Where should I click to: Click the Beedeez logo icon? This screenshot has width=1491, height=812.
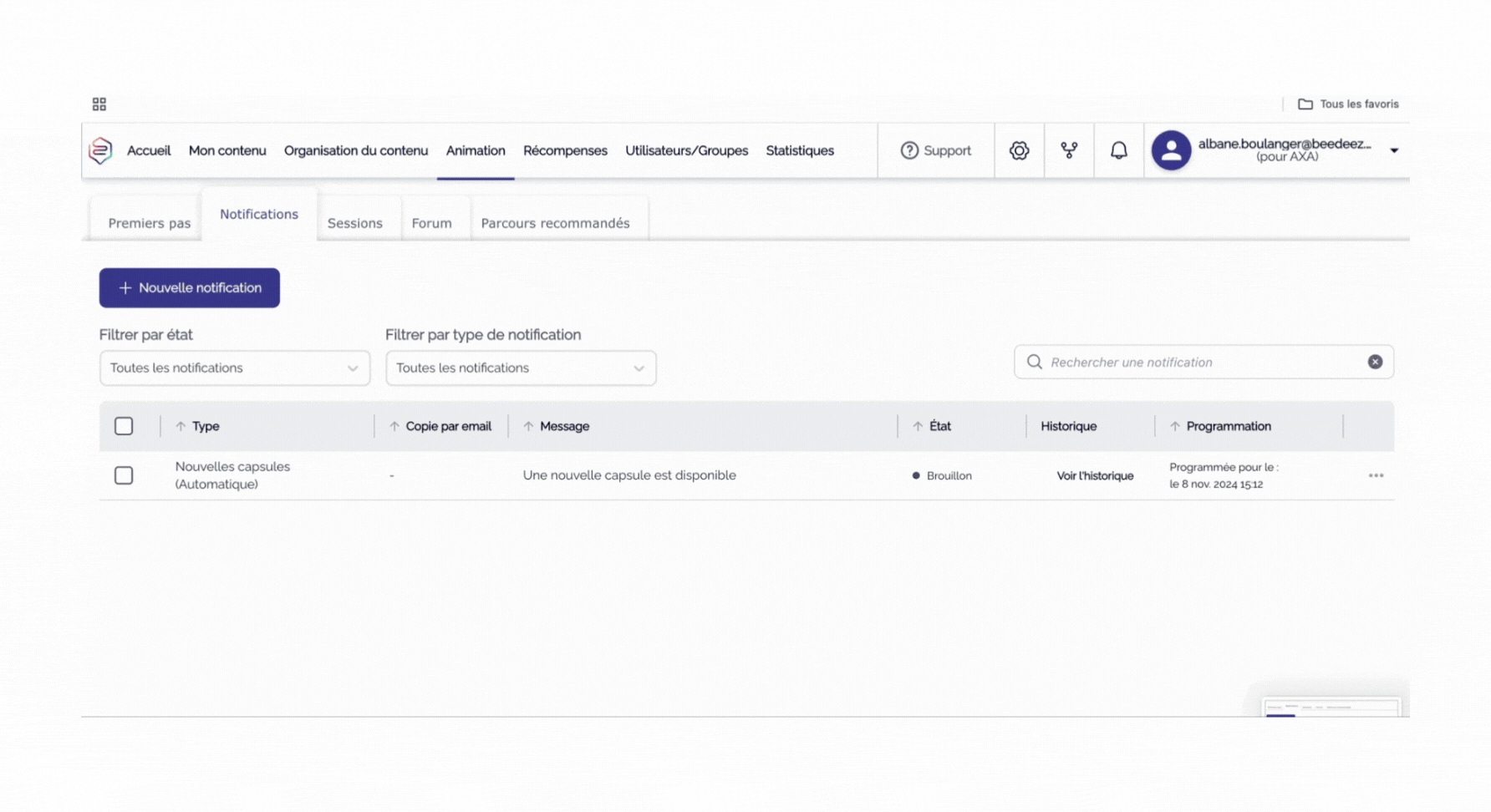coord(100,150)
